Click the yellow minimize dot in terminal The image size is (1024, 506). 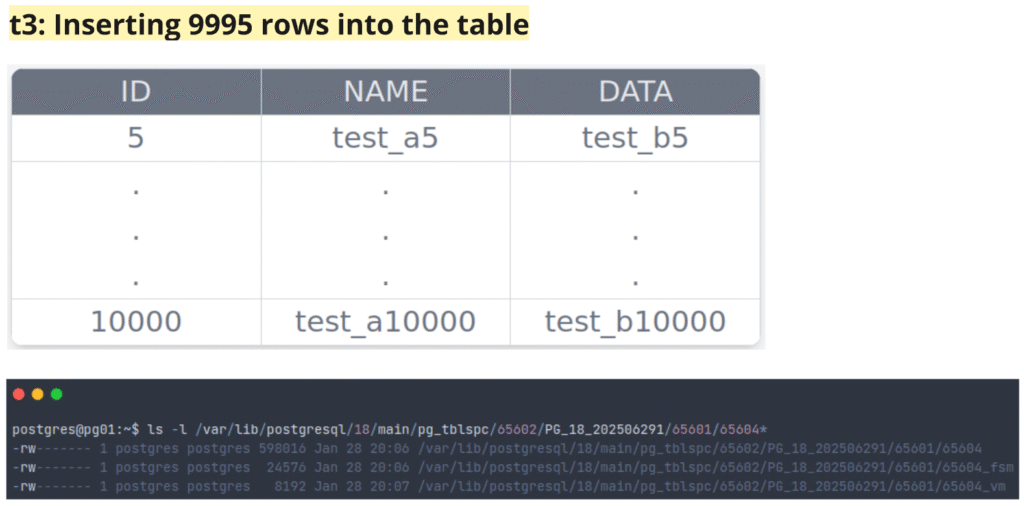pyautogui.click(x=37, y=394)
